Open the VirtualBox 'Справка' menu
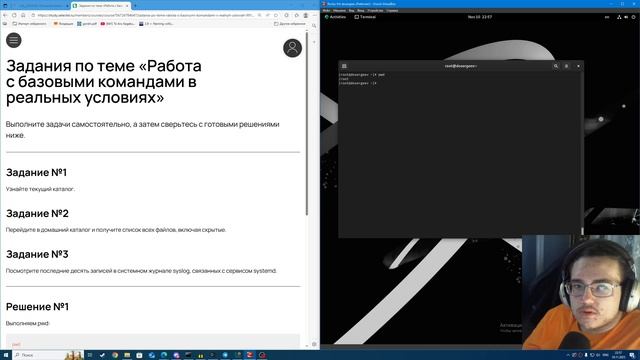Viewport: 640px width, 360px height. (x=392, y=11)
